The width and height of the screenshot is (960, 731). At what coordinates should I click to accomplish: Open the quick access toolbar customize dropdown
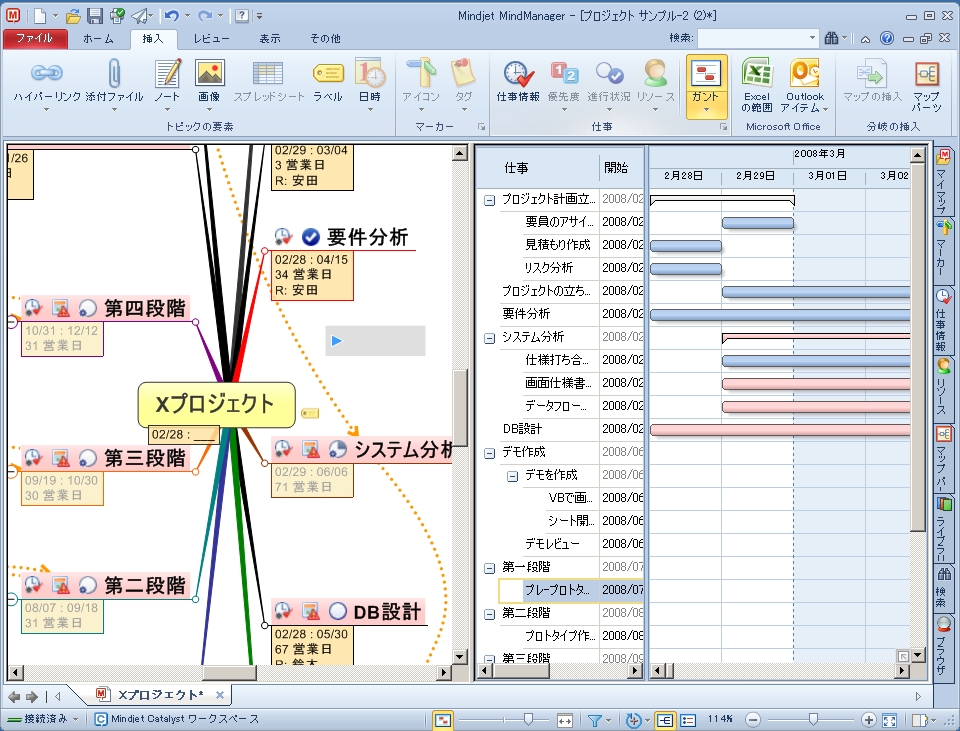[260, 16]
